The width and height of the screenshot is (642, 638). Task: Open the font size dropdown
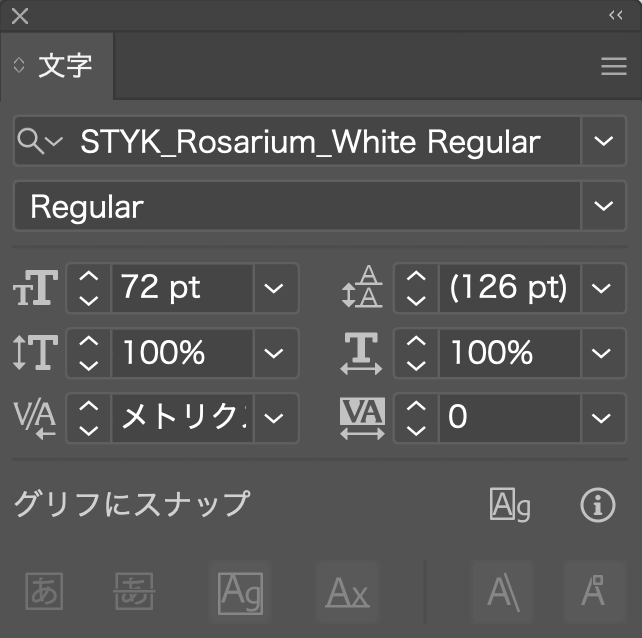[x=274, y=288]
